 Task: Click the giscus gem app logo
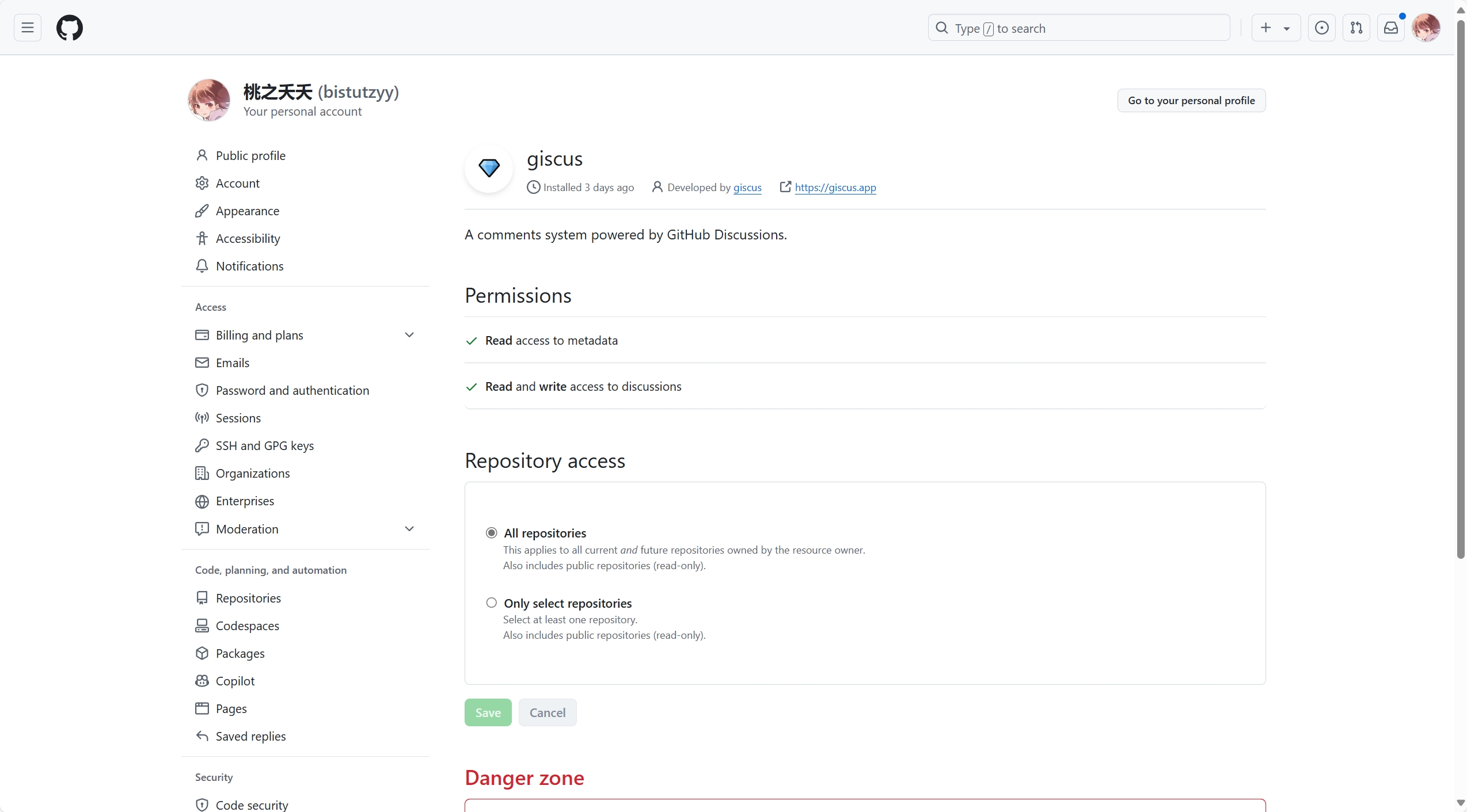[489, 168]
